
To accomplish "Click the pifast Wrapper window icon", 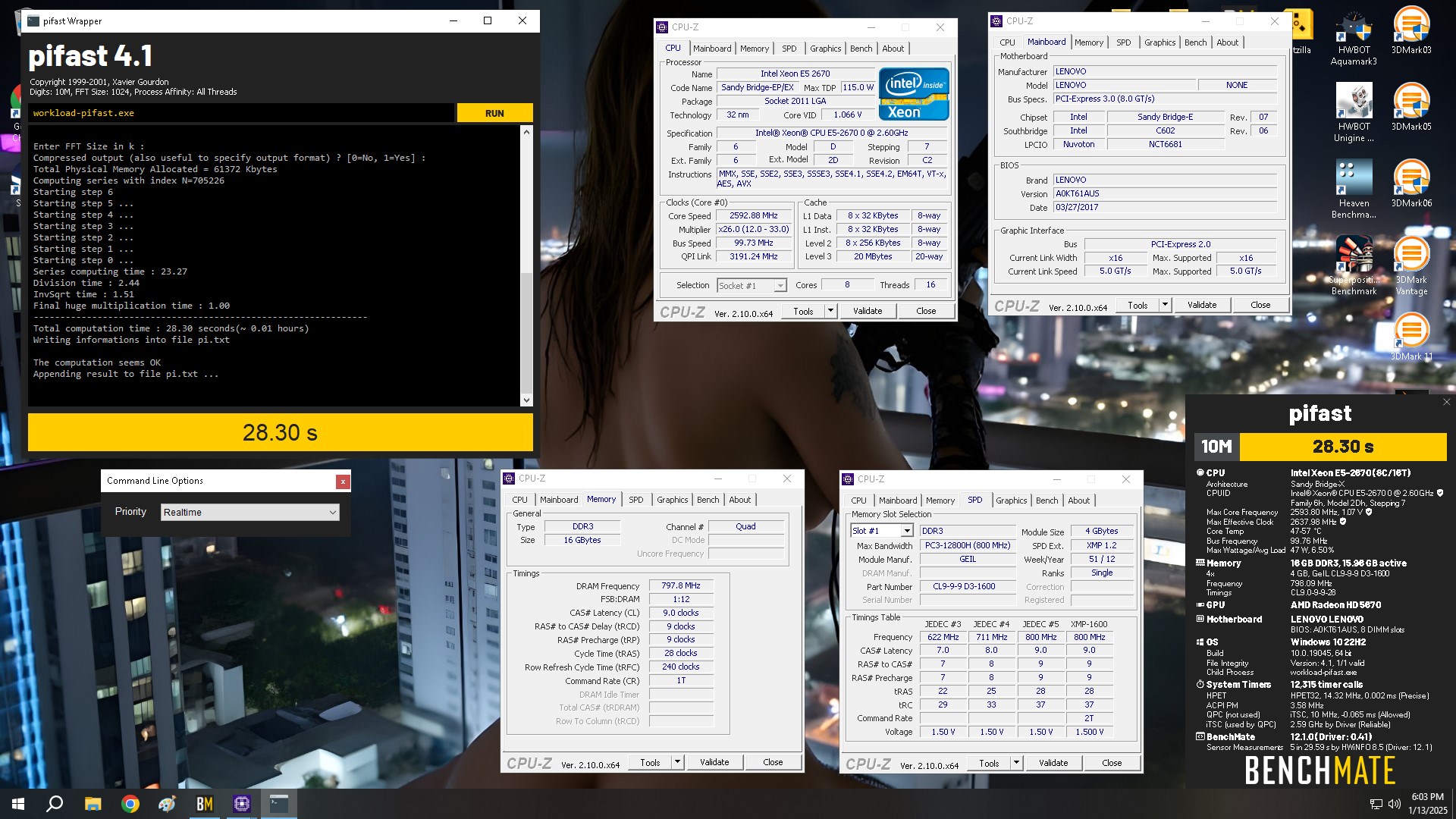I will coord(33,21).
